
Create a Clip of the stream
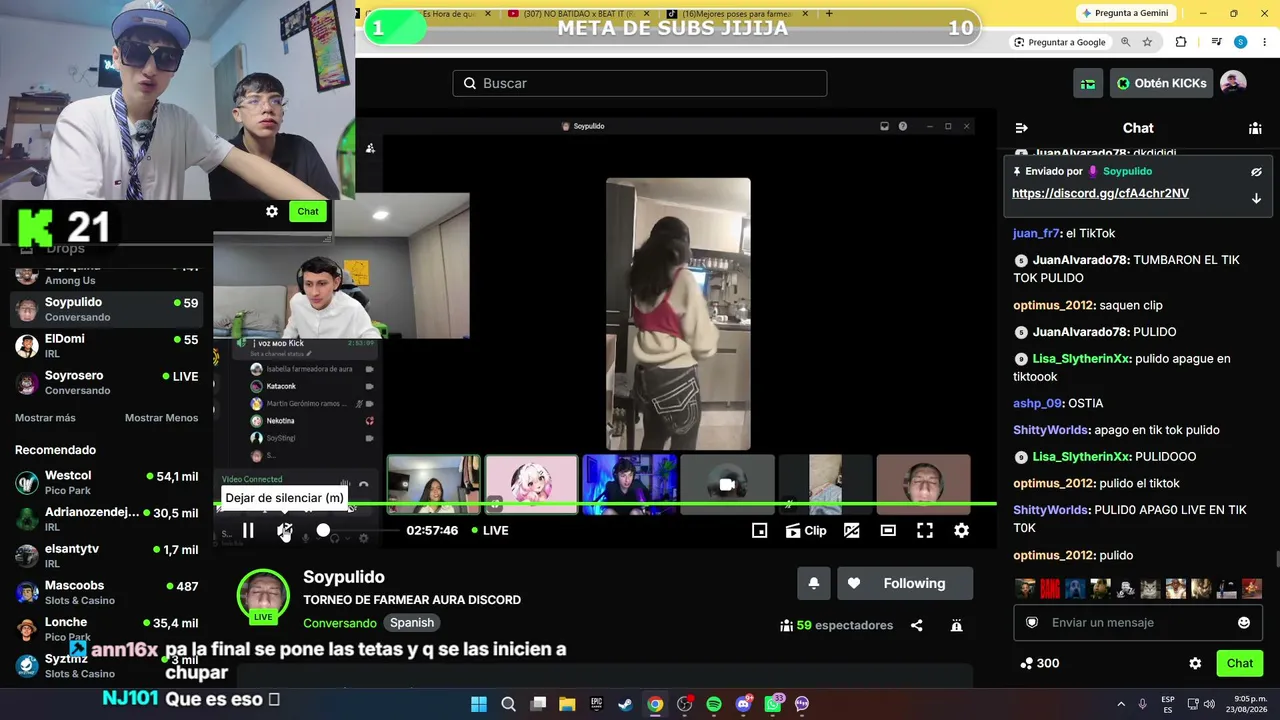coord(806,531)
